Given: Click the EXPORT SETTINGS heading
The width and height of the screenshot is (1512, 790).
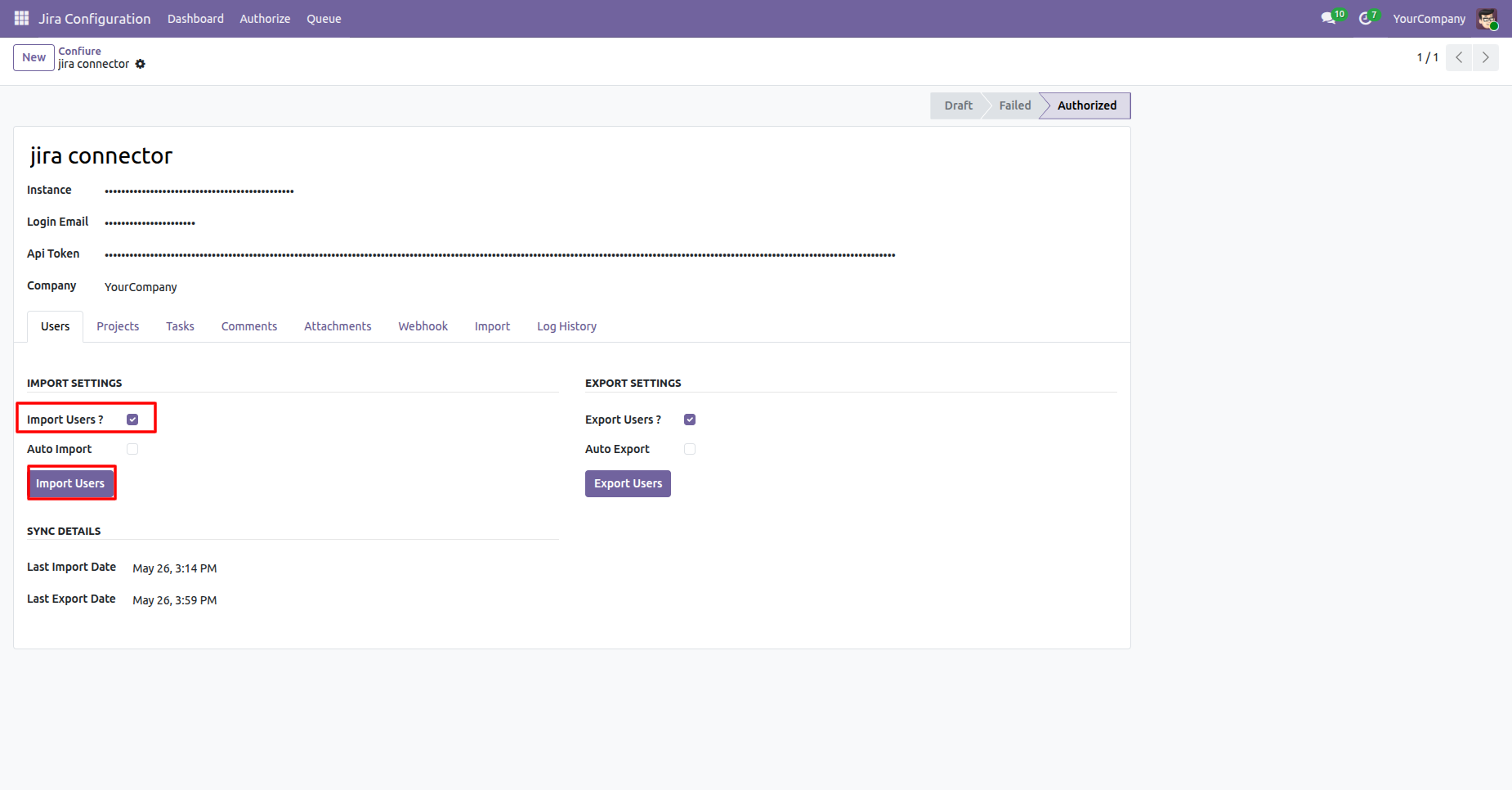Looking at the screenshot, I should click(x=633, y=383).
